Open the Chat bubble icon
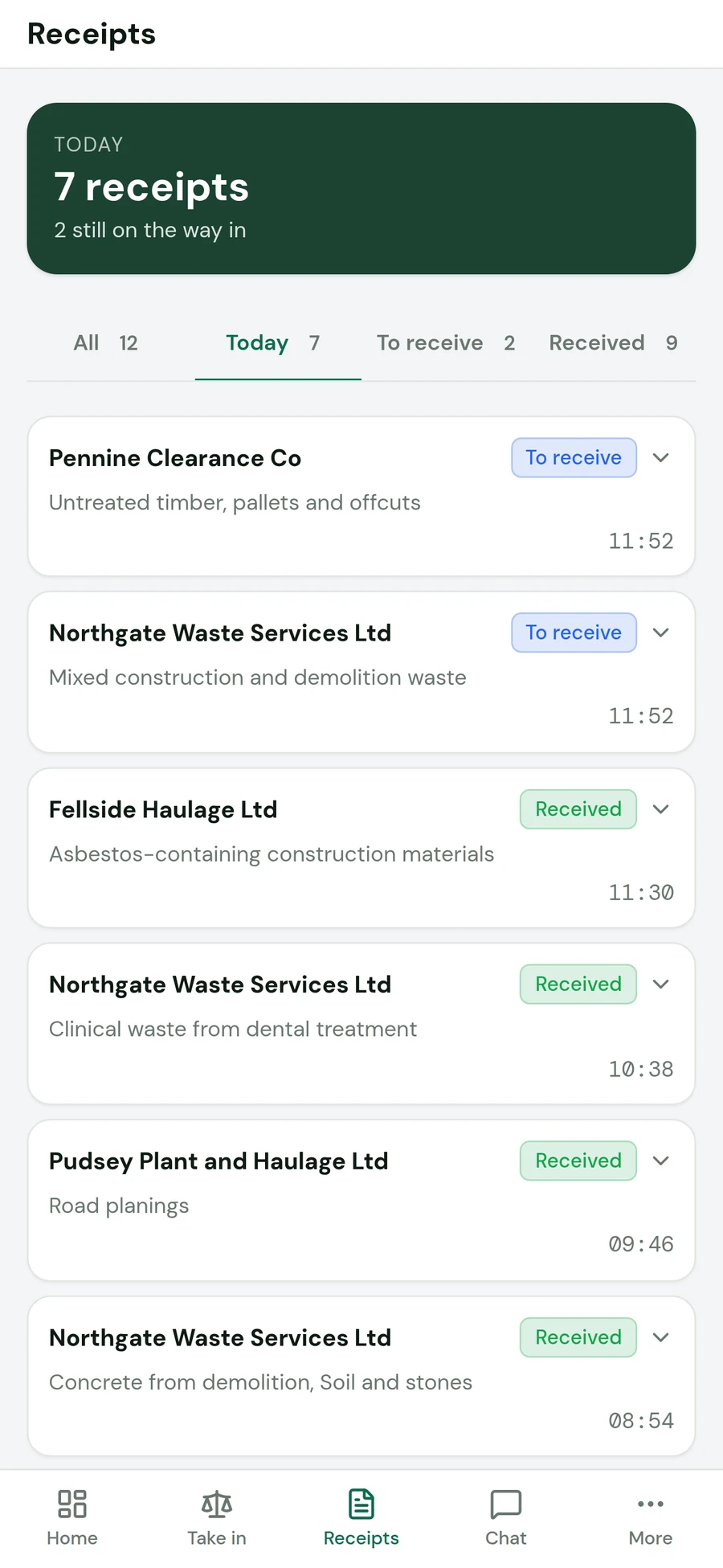Screen dimensions: 723x1568 506,1504
